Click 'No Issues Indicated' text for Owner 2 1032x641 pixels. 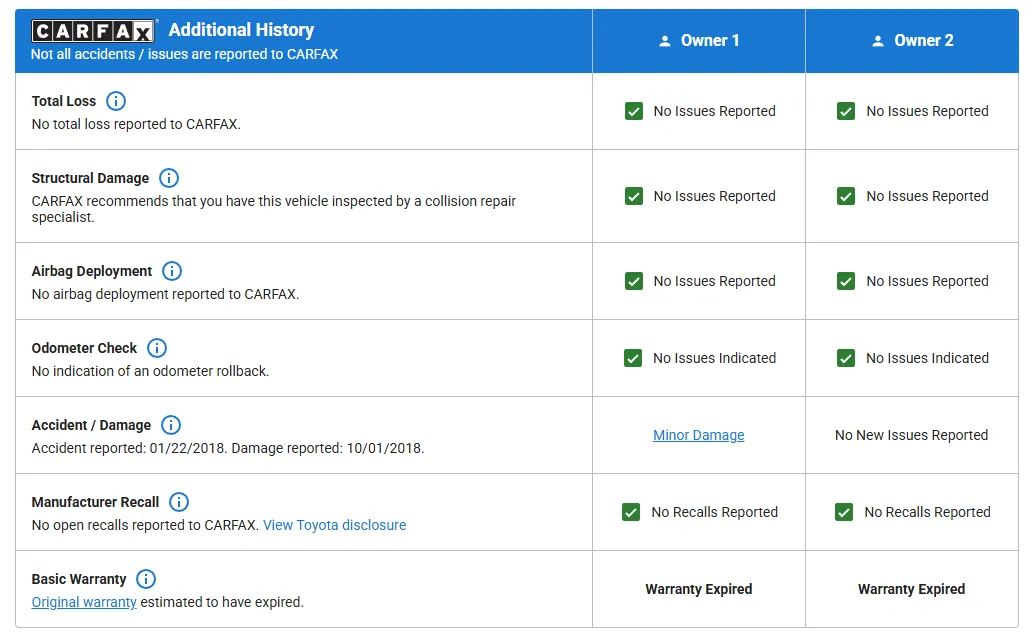pos(927,358)
